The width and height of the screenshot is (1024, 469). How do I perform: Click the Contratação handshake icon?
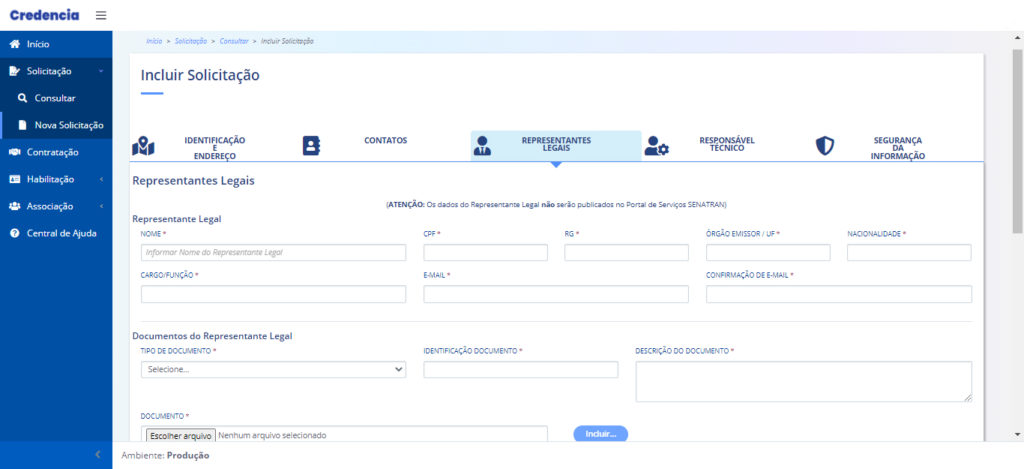point(14,152)
